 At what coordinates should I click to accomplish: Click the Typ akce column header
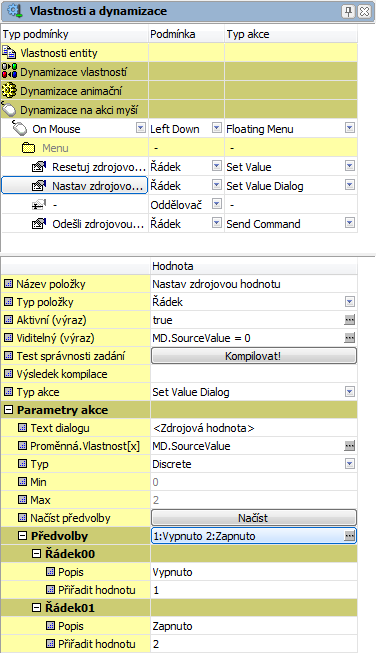pos(291,34)
